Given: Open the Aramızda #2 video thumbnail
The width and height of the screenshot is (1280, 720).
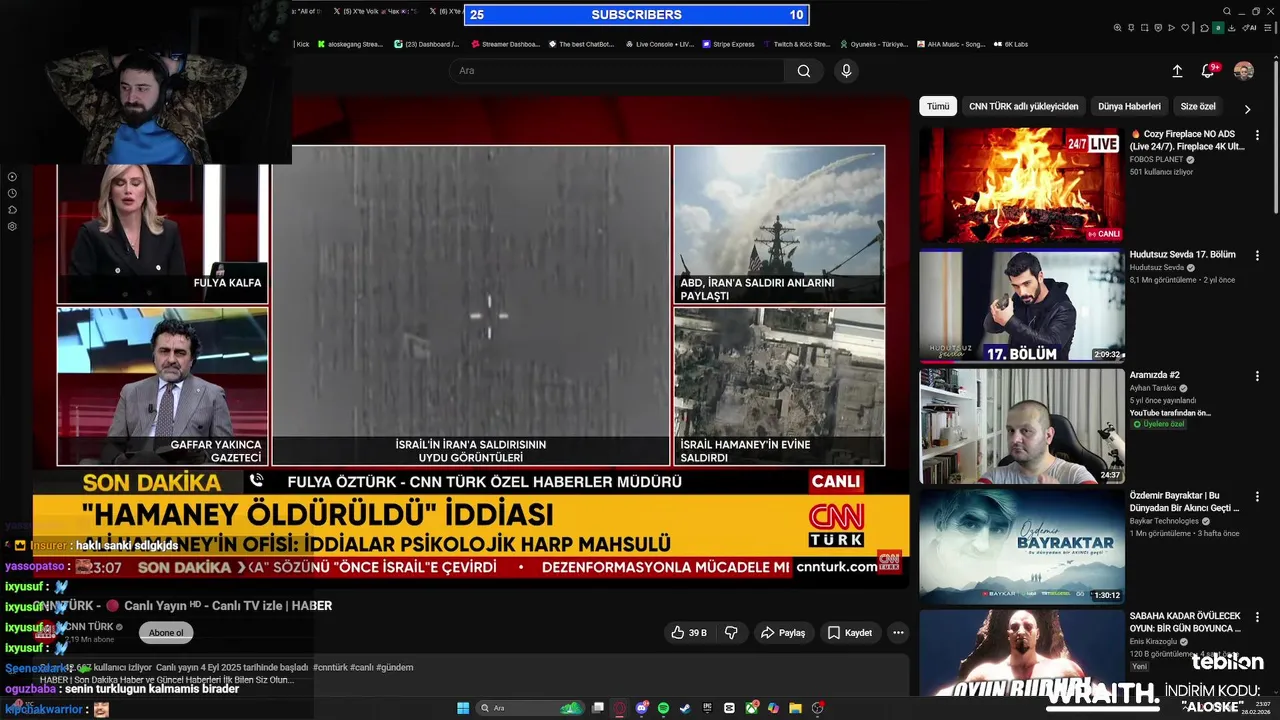Looking at the screenshot, I should coord(1022,427).
